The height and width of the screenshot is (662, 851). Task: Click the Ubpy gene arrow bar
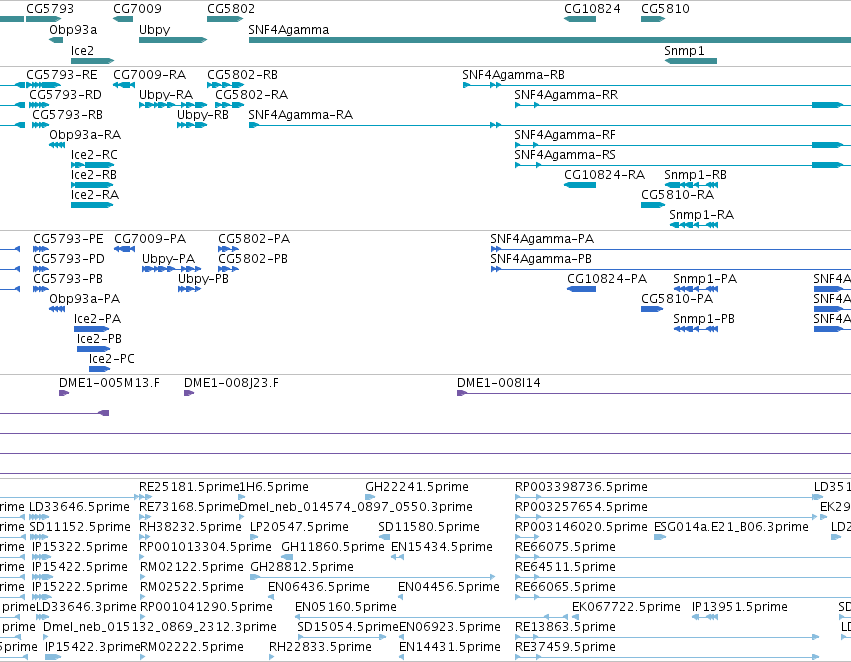(x=173, y=40)
